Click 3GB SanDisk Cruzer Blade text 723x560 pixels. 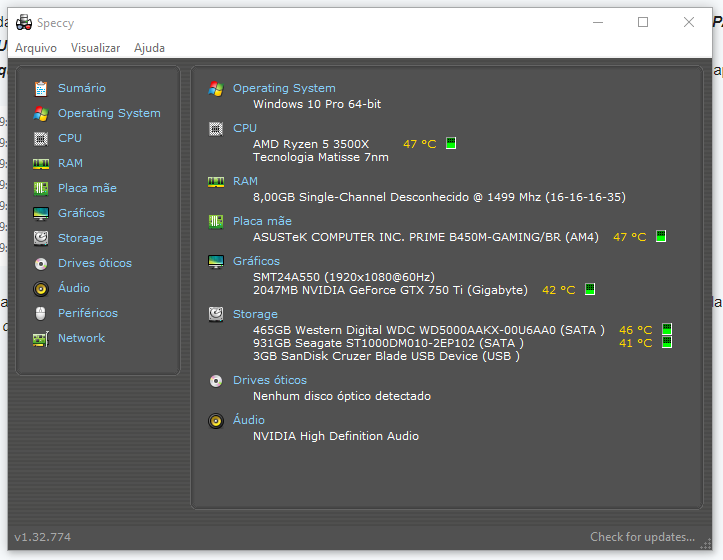(x=386, y=356)
